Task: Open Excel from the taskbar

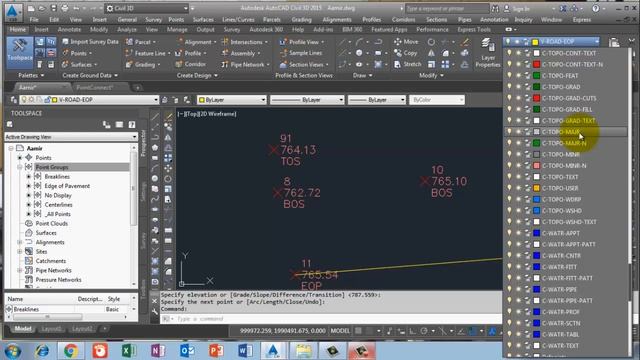Action: pos(129,351)
